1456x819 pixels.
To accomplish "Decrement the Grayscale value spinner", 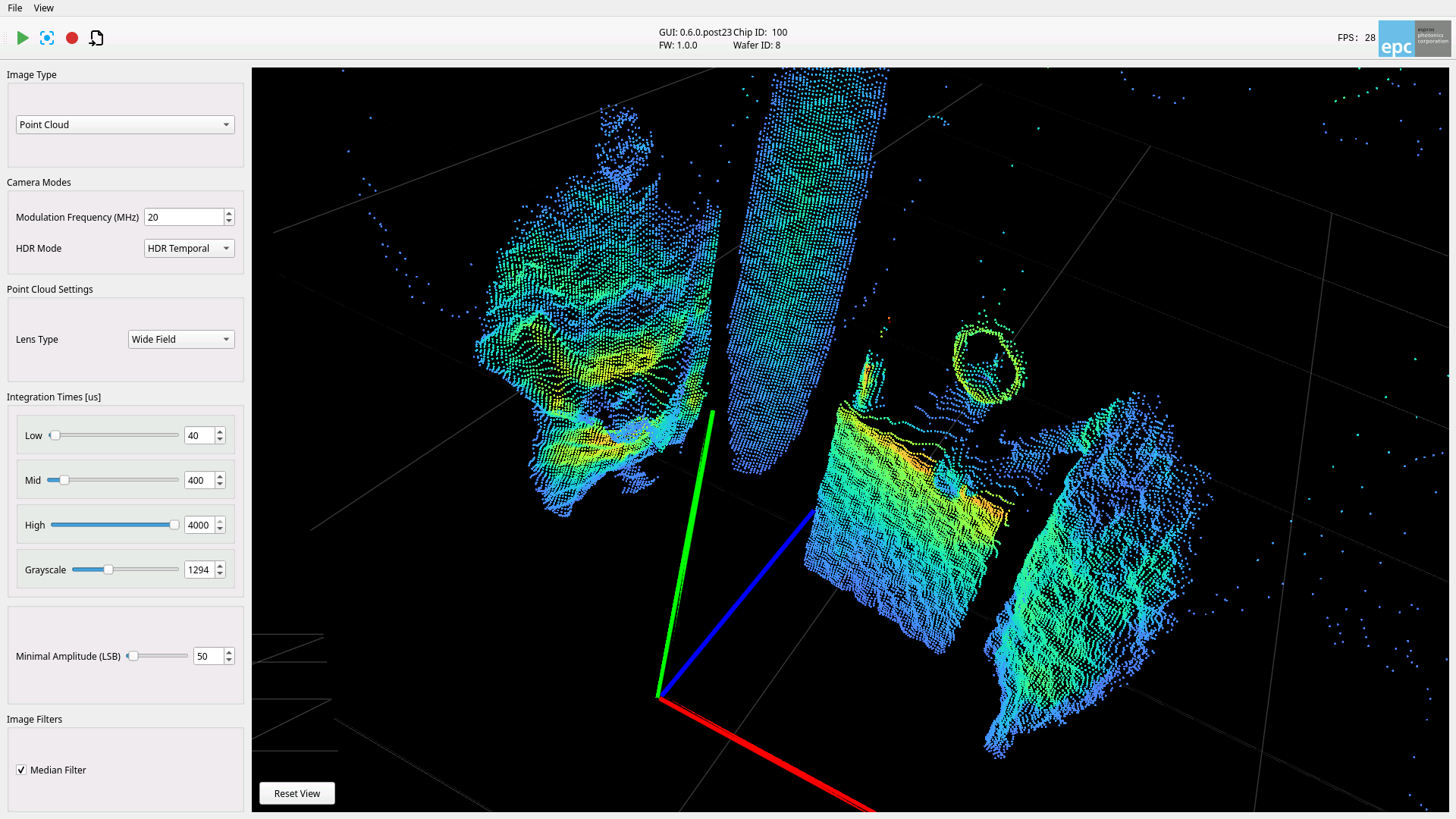I will tap(220, 574).
